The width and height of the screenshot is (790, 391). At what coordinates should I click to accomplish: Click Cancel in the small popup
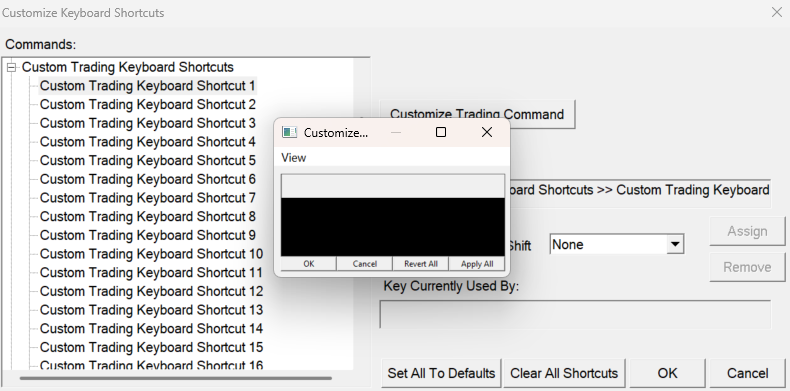pos(365,264)
